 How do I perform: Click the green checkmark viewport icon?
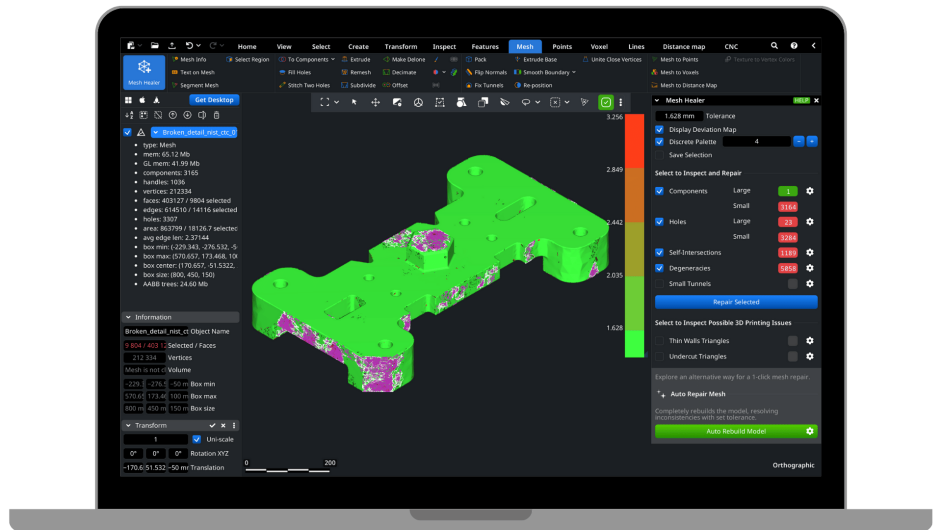(606, 102)
